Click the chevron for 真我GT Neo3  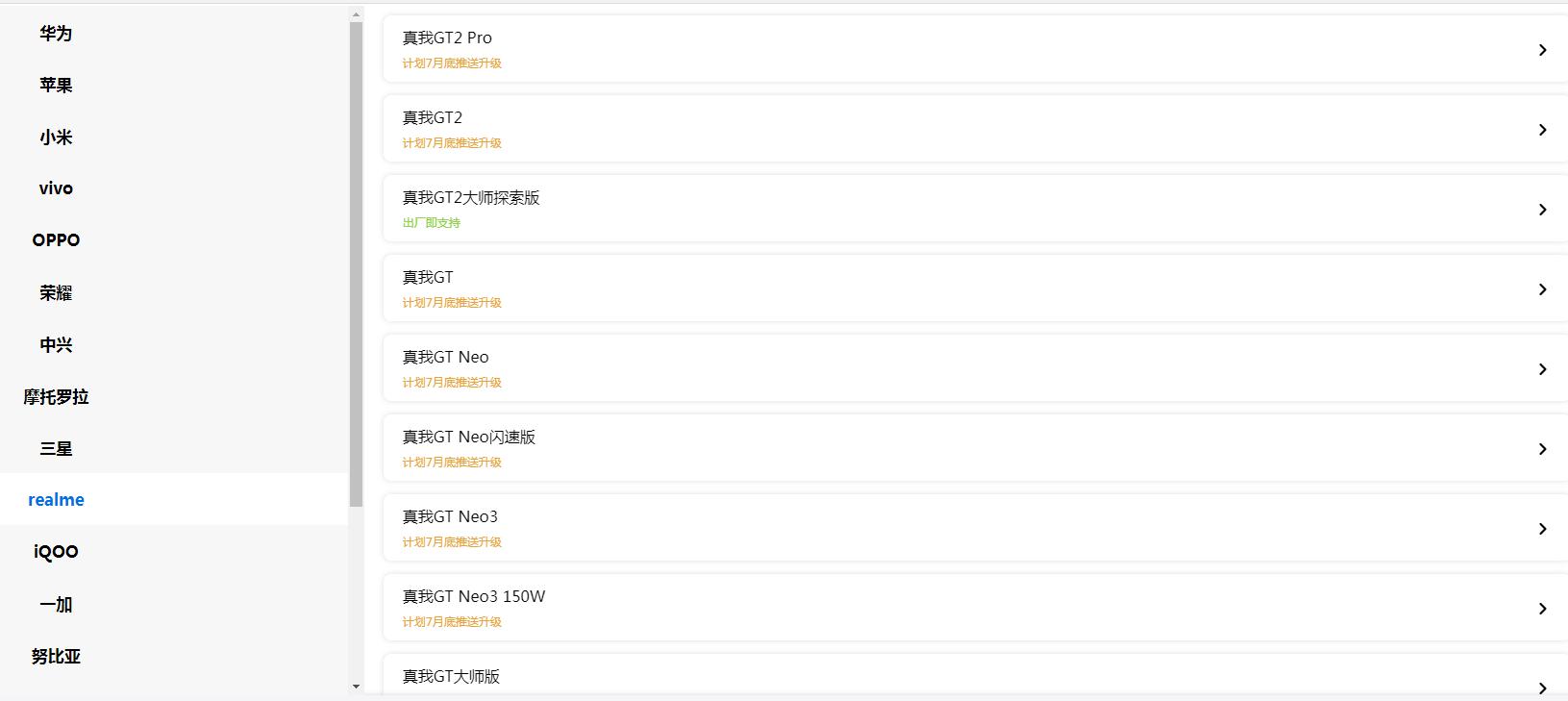[1542, 529]
